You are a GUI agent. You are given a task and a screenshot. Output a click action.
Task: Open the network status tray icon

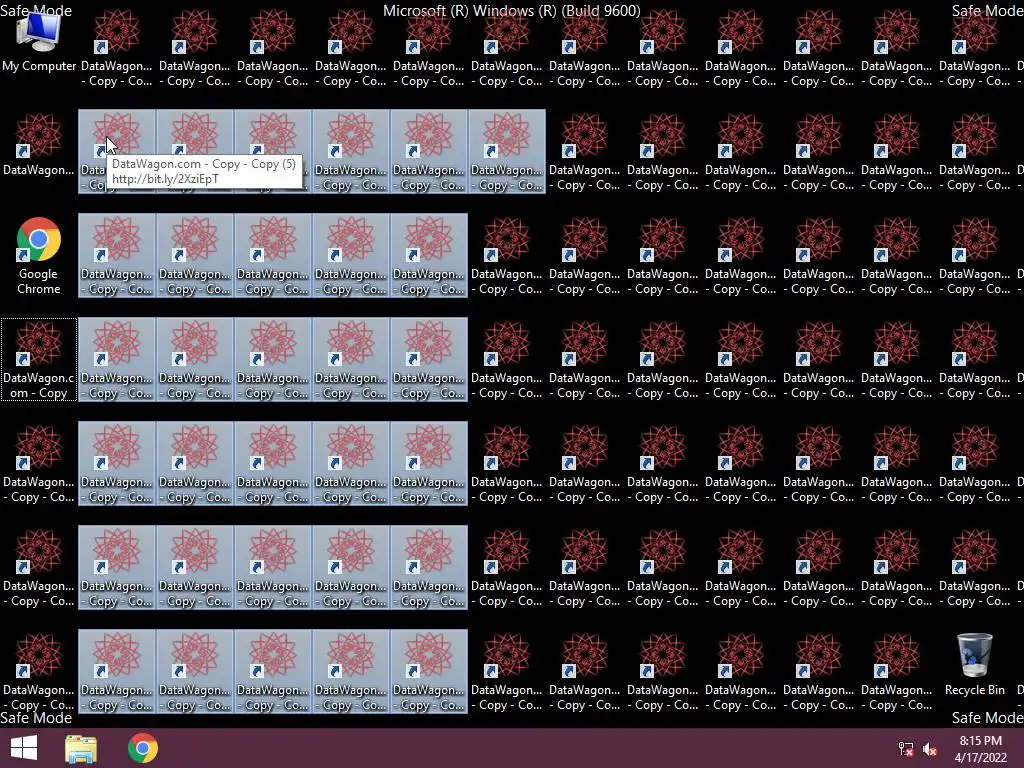coord(905,749)
